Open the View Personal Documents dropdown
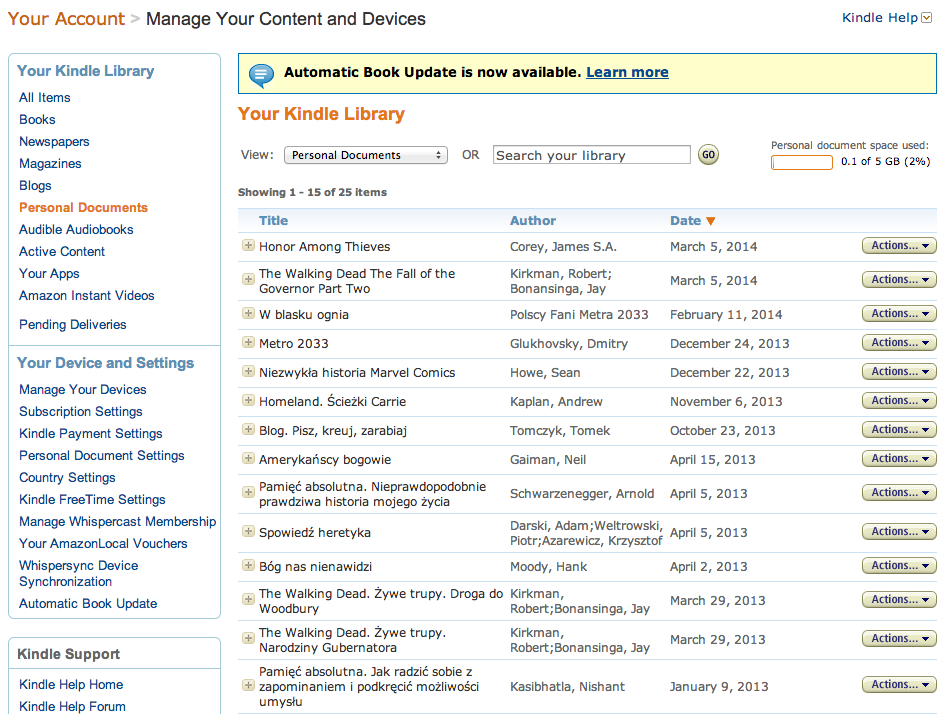This screenshot has width=942, height=714. tap(366, 155)
